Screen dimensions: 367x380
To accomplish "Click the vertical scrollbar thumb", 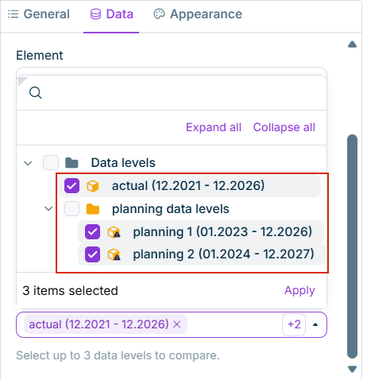I will click(352, 246).
